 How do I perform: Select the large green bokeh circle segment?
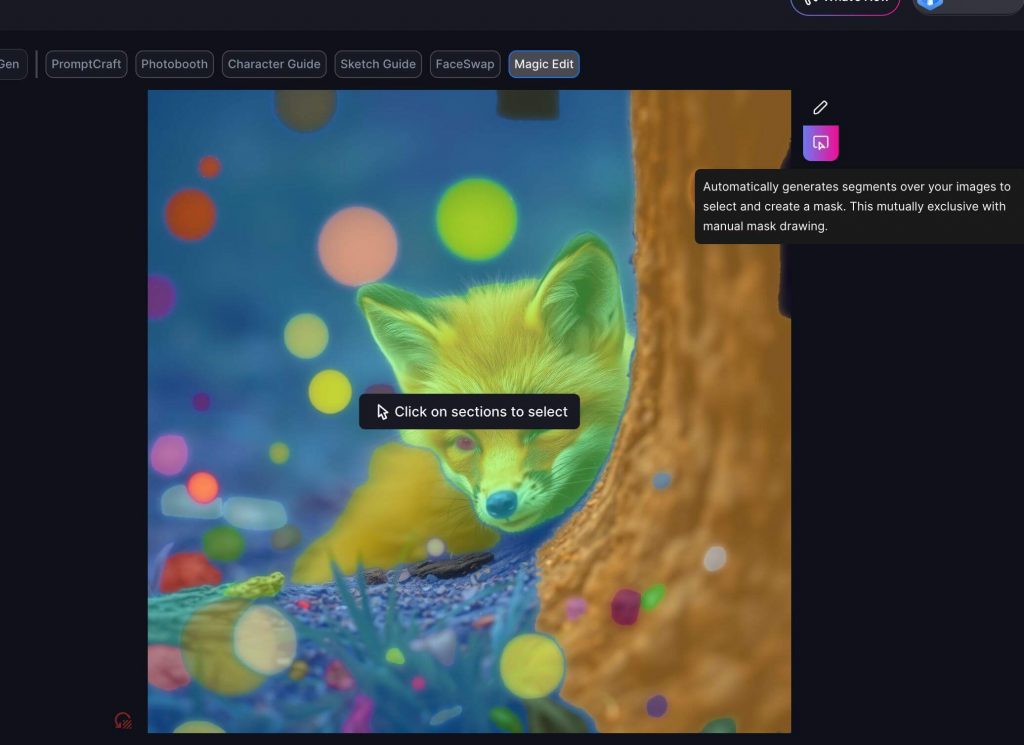[476, 218]
